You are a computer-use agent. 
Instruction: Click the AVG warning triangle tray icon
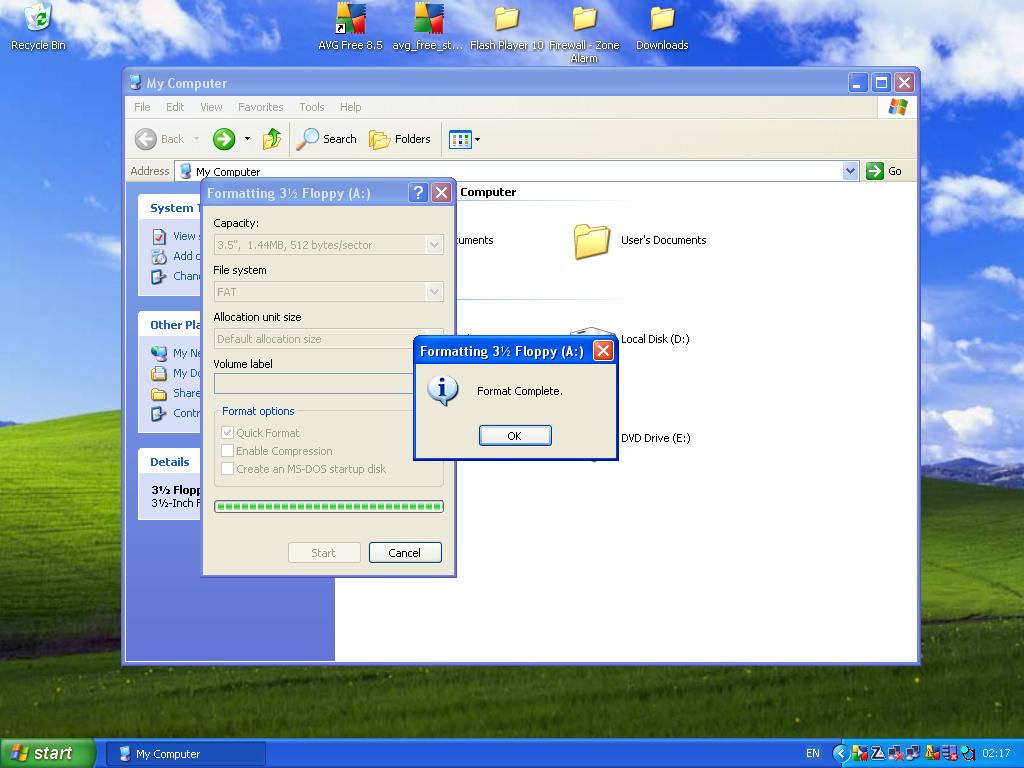932,754
